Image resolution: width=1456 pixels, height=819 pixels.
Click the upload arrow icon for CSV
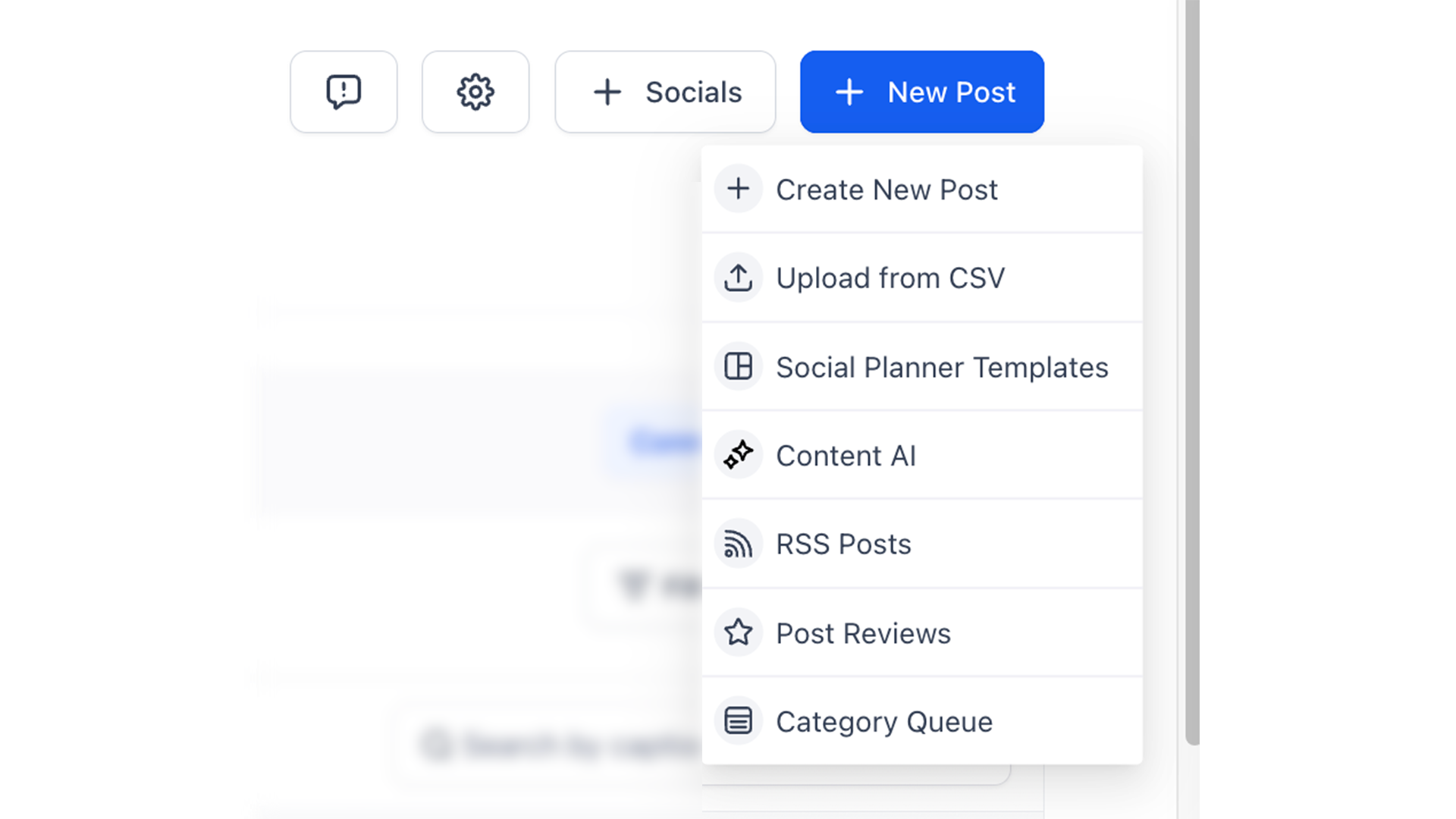(738, 278)
